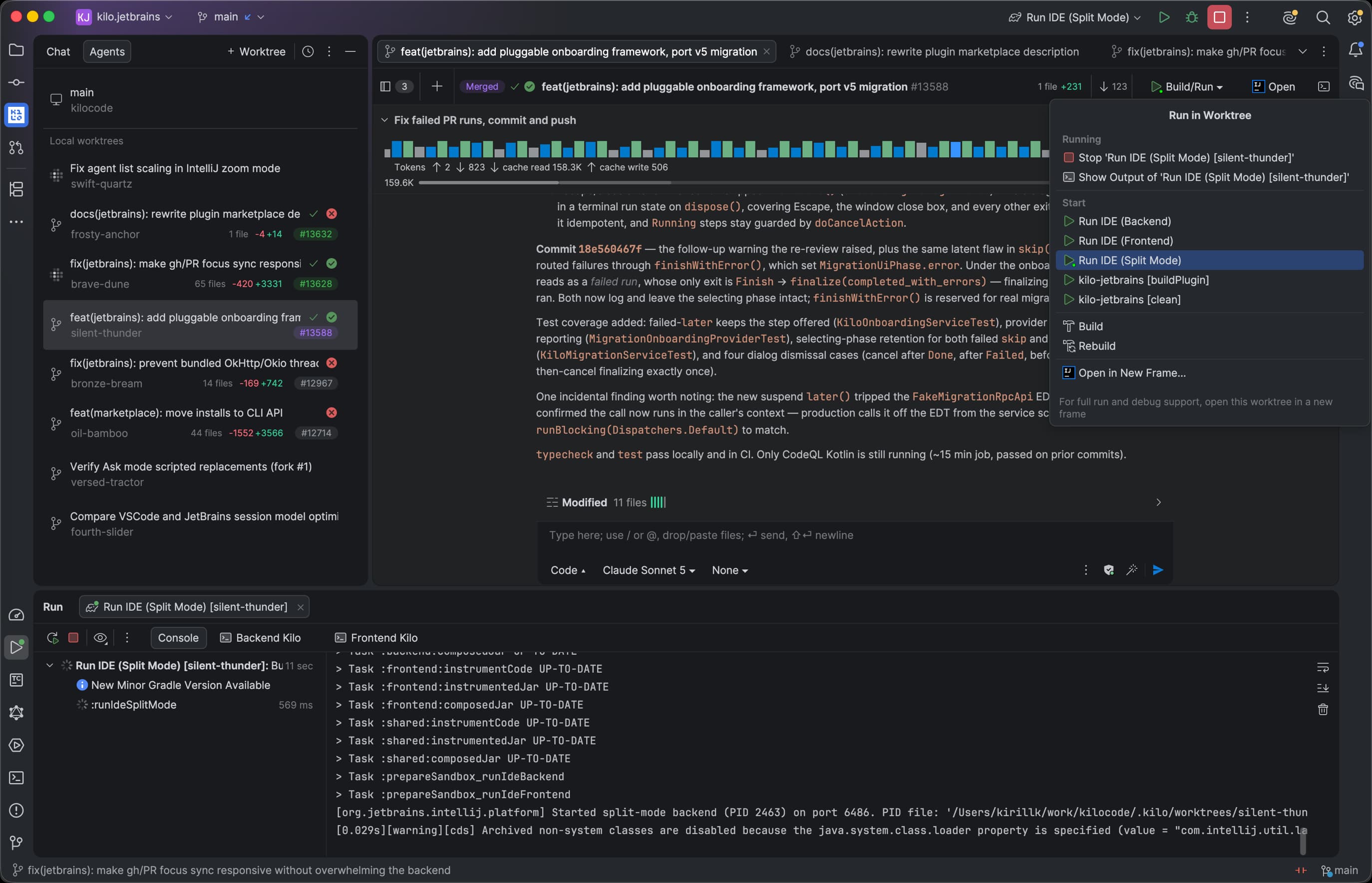Switch to the Agents tab
The height and width of the screenshot is (883, 1372).
(x=107, y=51)
